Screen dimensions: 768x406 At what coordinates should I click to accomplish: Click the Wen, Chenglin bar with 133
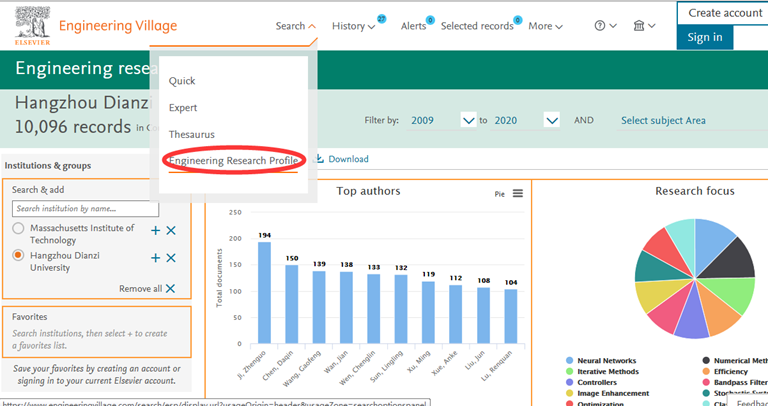(374, 309)
